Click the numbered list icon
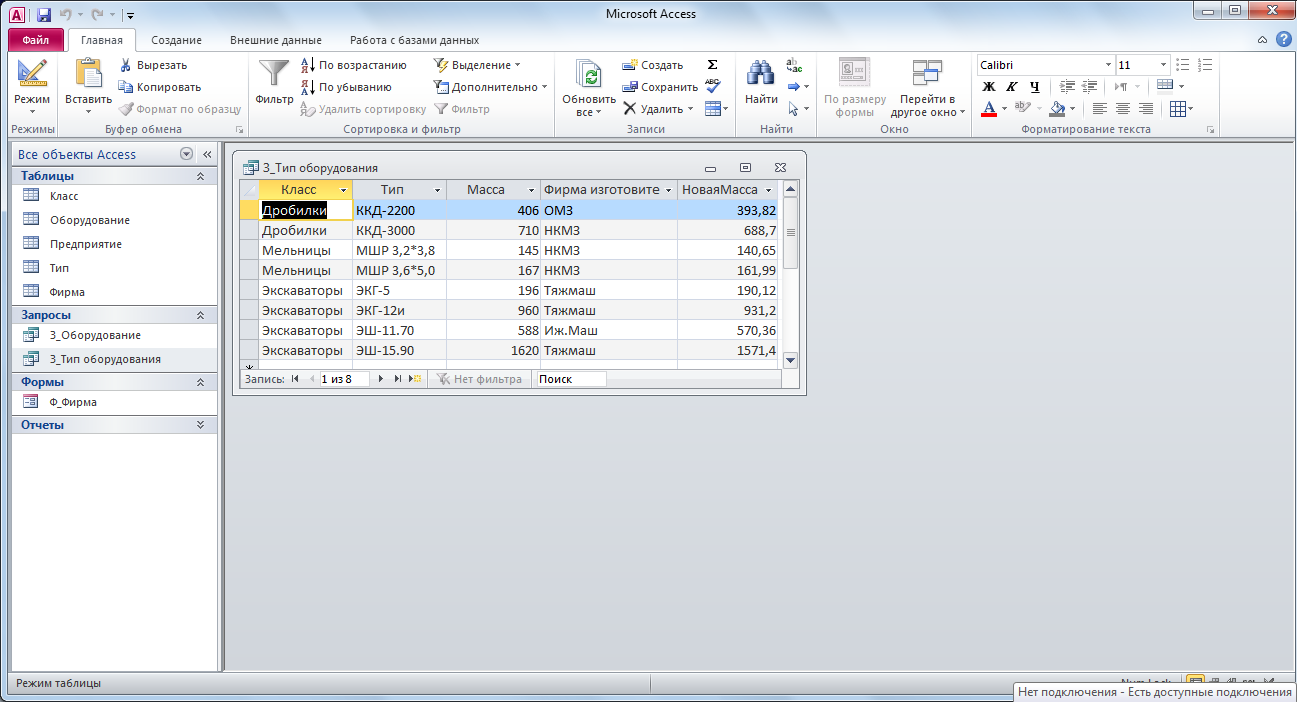This screenshot has height=702, width=1297. point(1205,65)
